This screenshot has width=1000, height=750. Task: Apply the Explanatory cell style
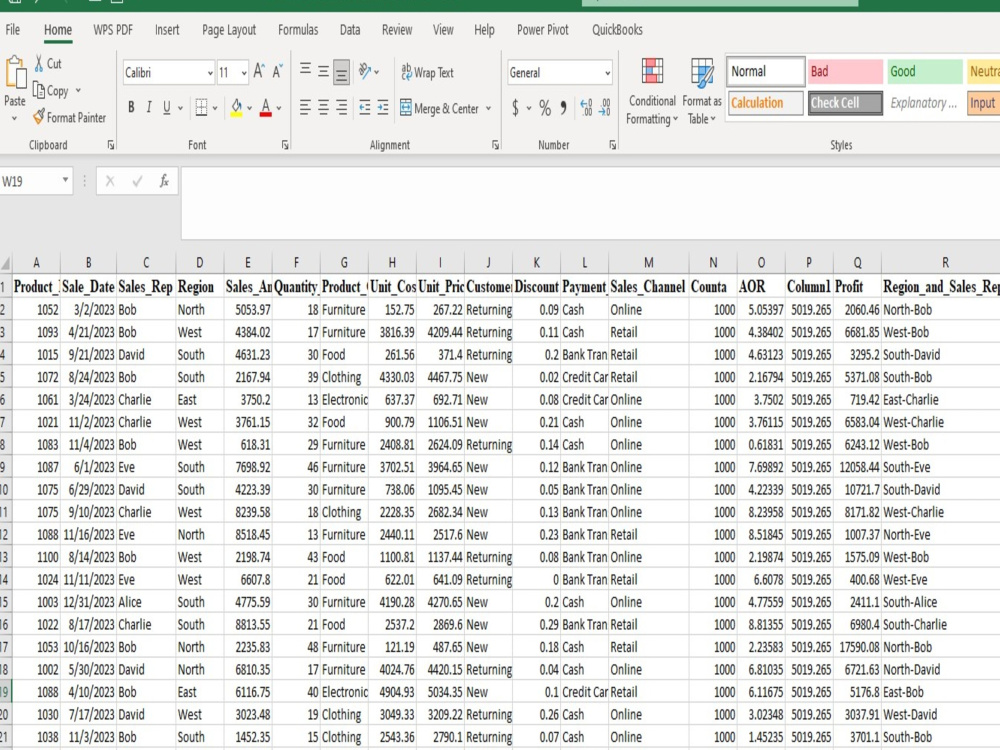point(925,103)
